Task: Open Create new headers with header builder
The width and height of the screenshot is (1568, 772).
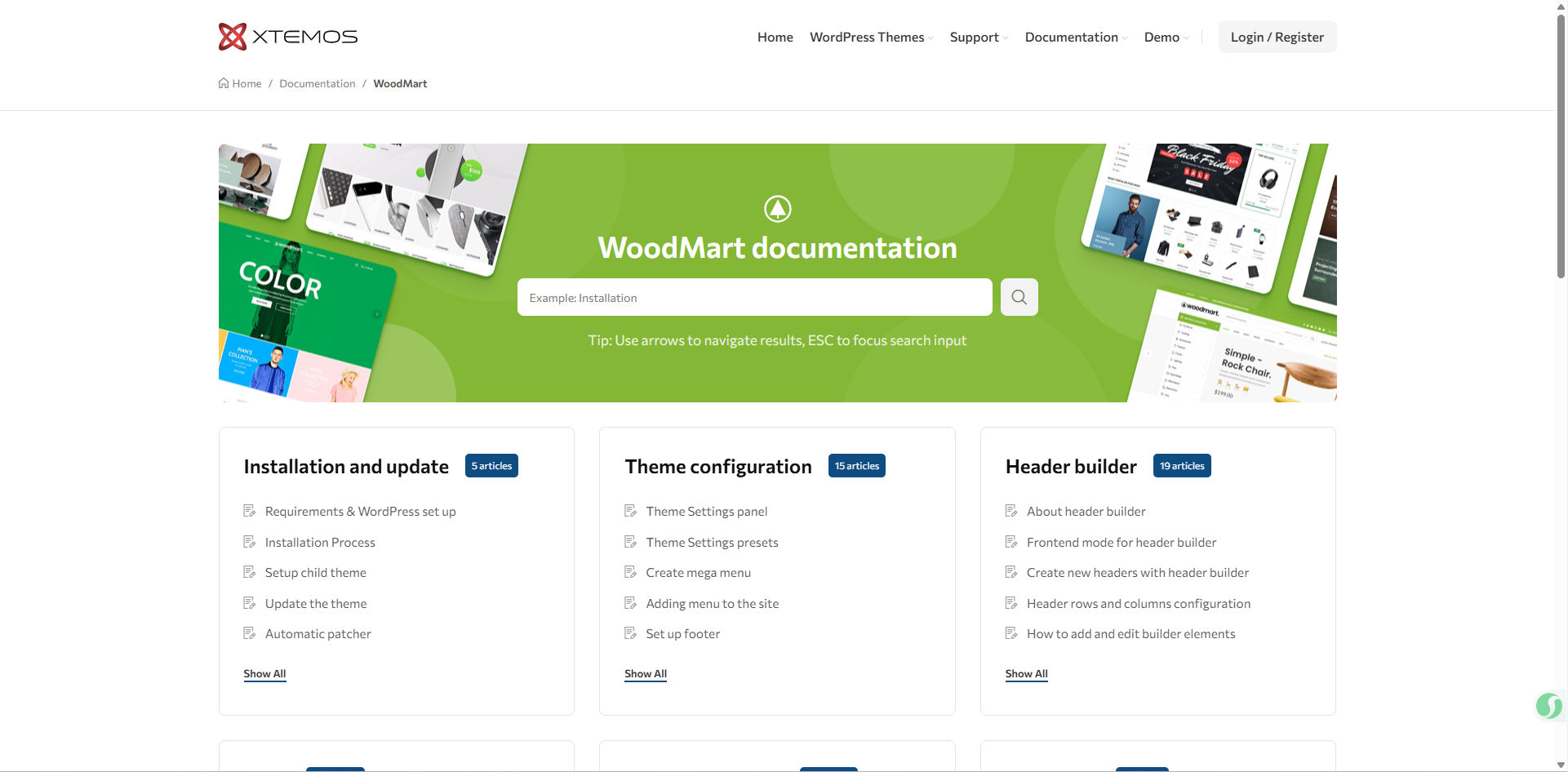Action: point(1137,572)
